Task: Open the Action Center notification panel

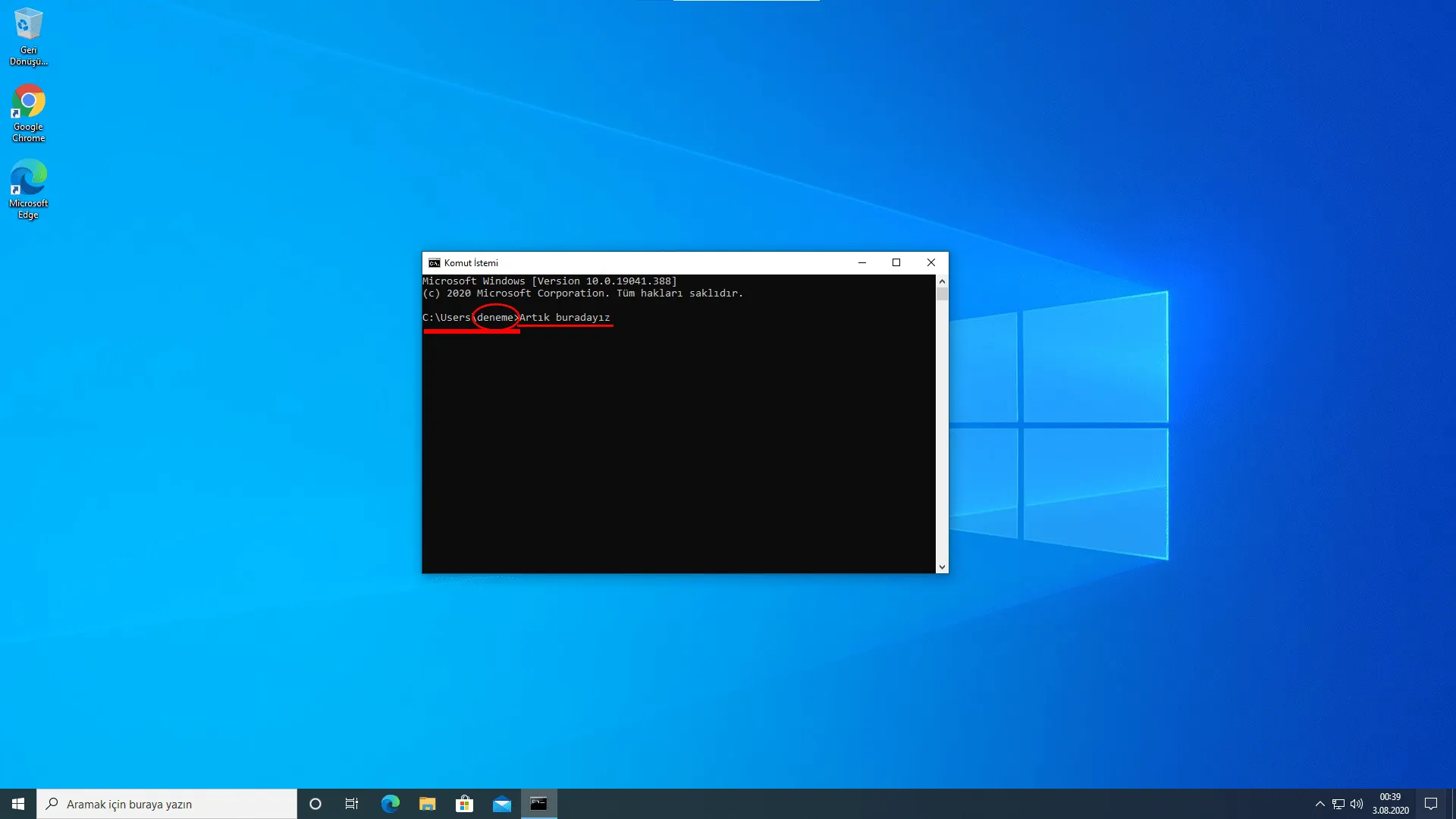Action: (x=1431, y=803)
